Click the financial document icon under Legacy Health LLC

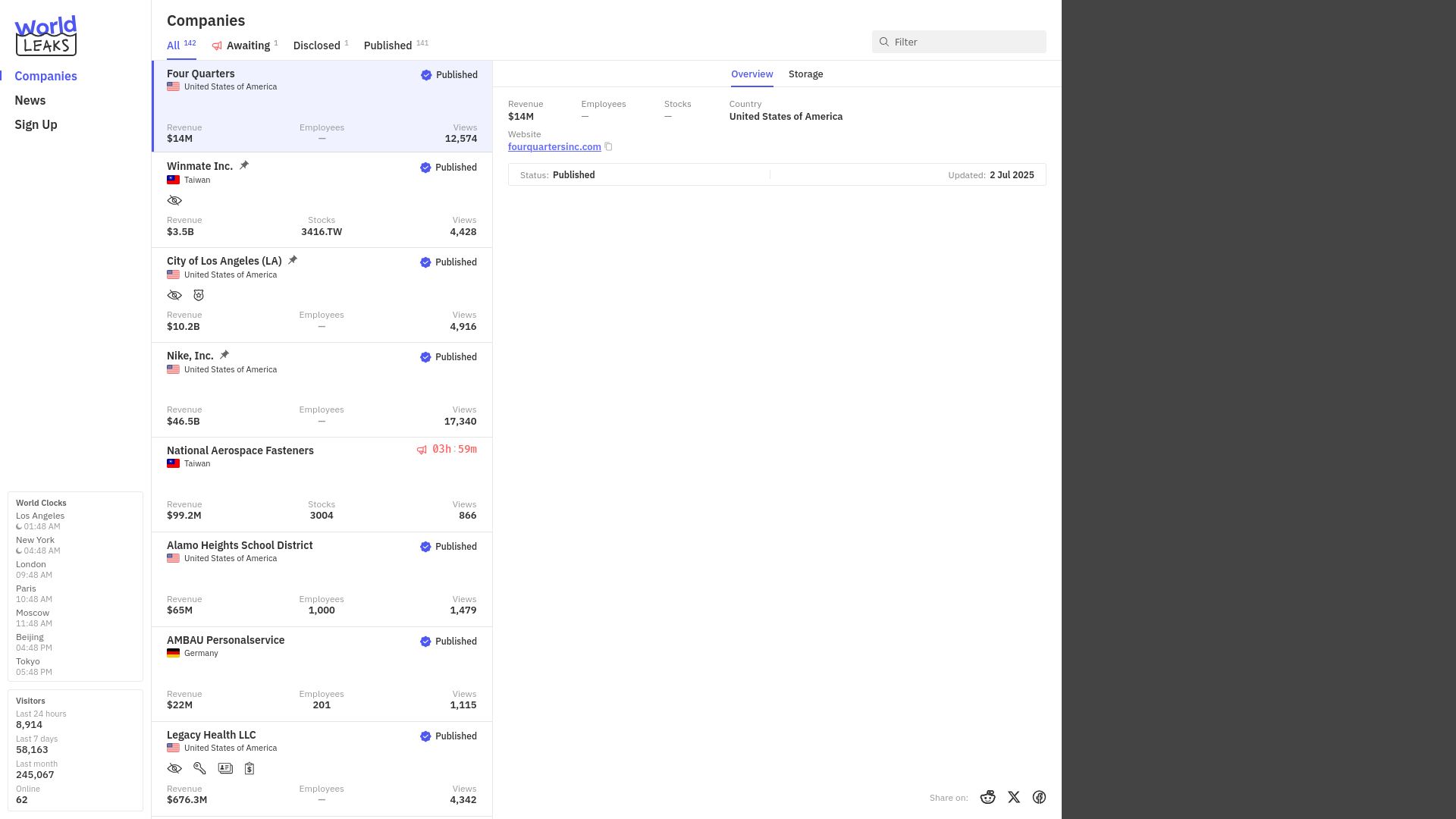pyautogui.click(x=249, y=768)
